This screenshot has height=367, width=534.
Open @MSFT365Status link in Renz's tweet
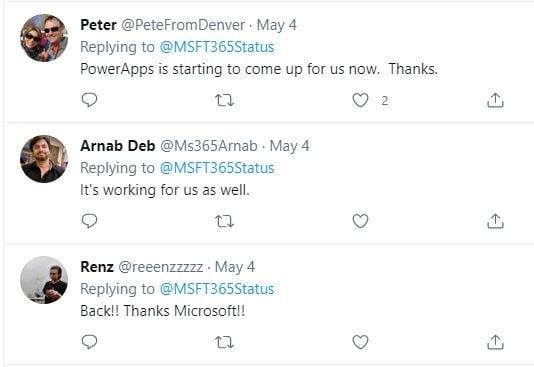217,289
